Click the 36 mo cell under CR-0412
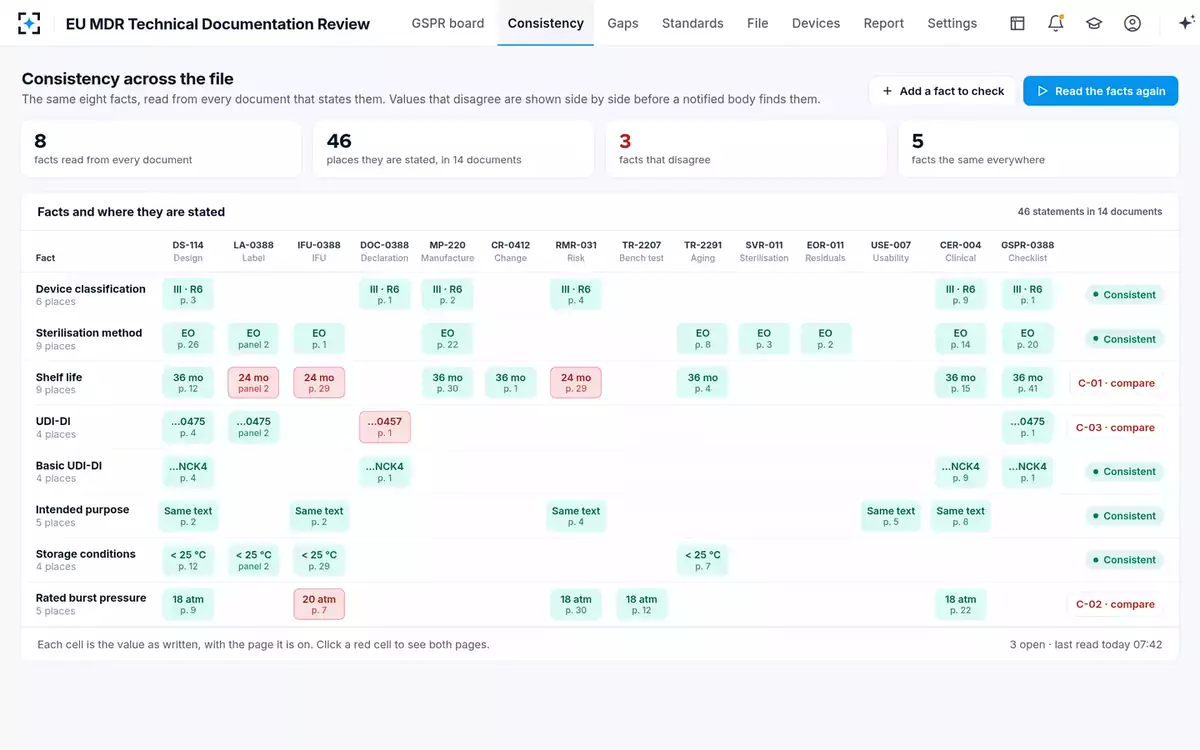 (511, 383)
